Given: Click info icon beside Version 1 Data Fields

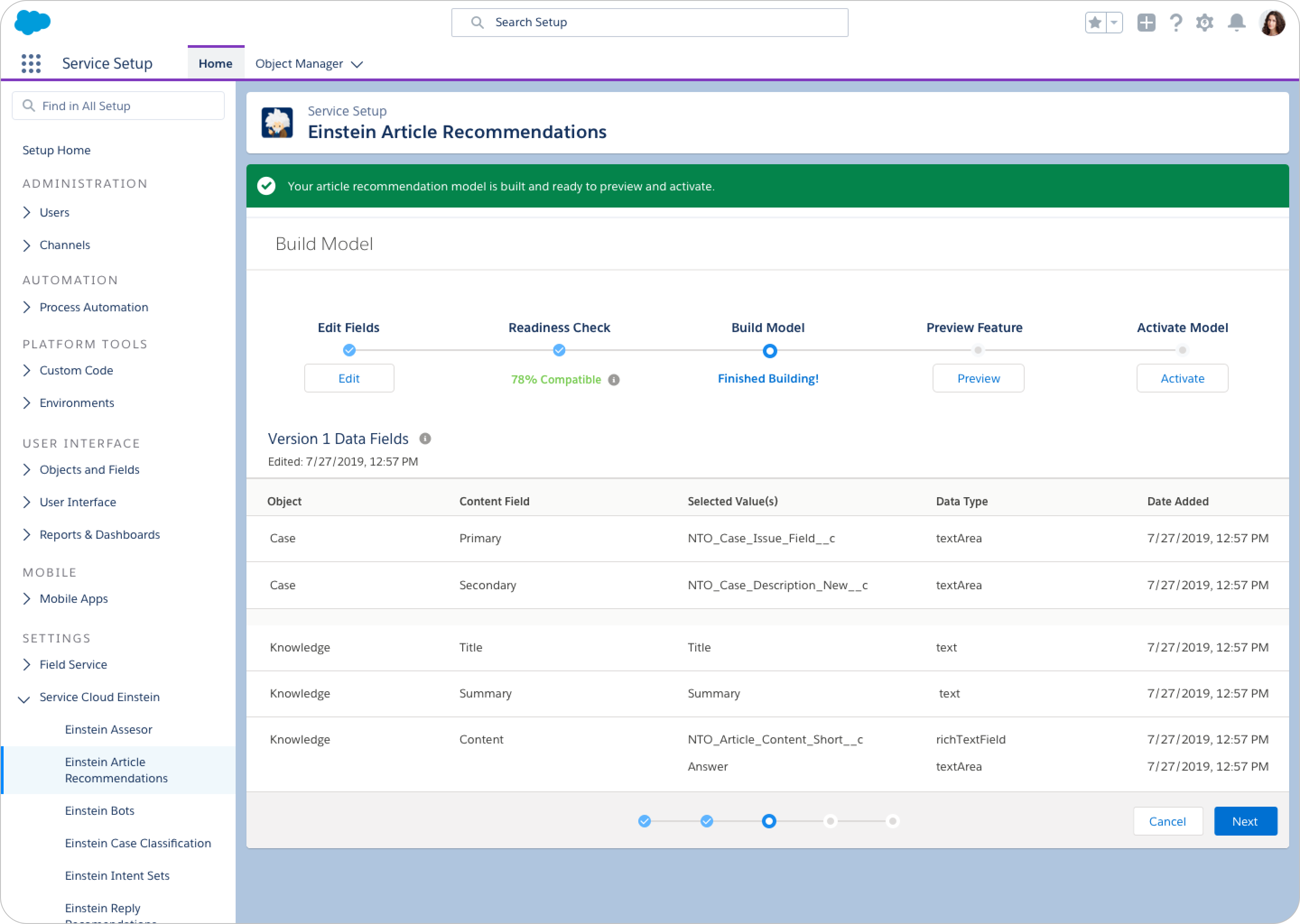Looking at the screenshot, I should (x=425, y=439).
